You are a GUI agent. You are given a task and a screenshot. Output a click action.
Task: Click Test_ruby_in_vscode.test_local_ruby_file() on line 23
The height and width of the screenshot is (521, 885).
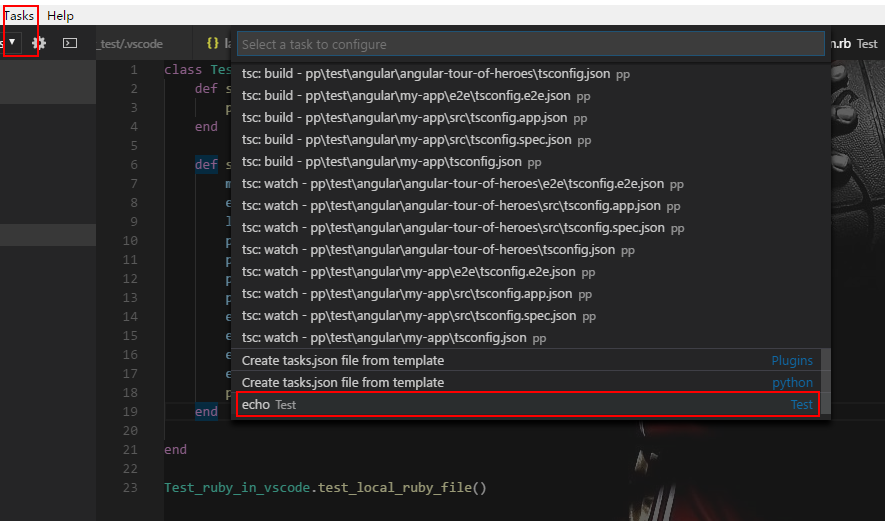[325, 487]
